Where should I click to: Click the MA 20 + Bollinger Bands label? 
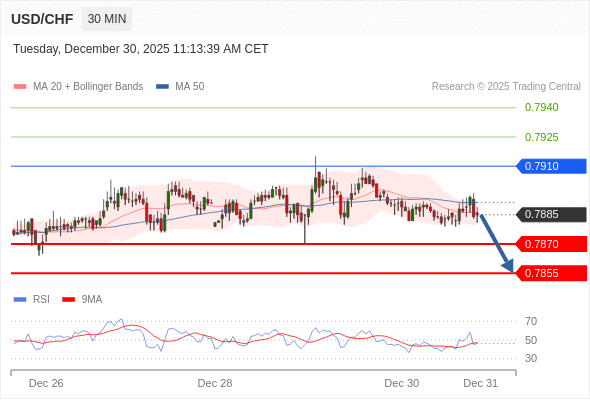click(88, 87)
